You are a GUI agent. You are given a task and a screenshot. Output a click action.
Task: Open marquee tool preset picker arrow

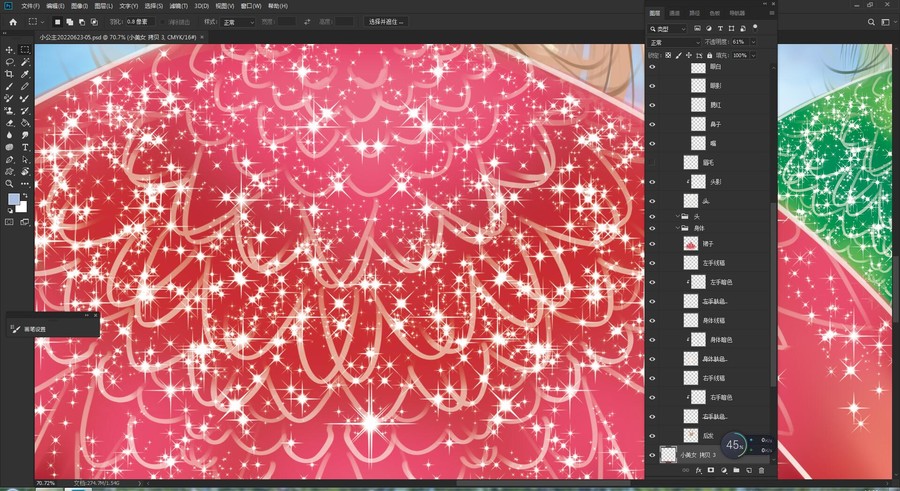[x=42, y=22]
